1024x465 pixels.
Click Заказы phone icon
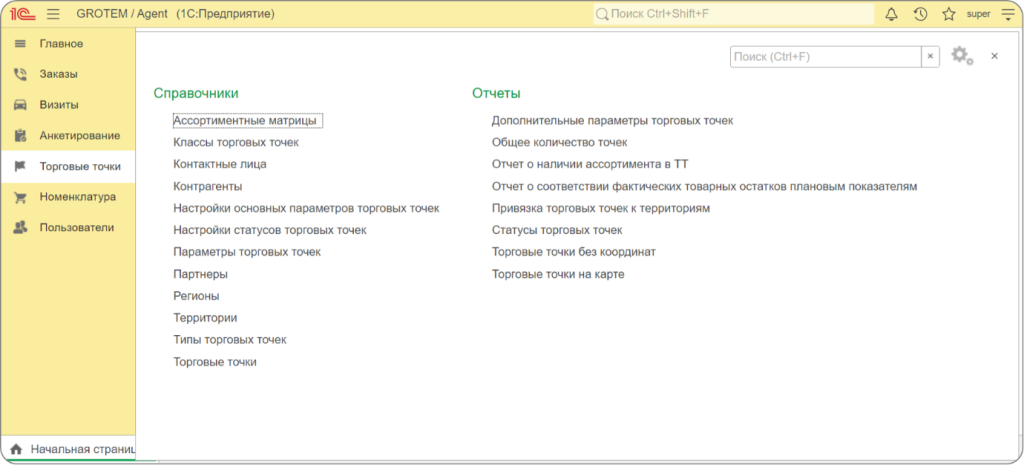[x=20, y=74]
